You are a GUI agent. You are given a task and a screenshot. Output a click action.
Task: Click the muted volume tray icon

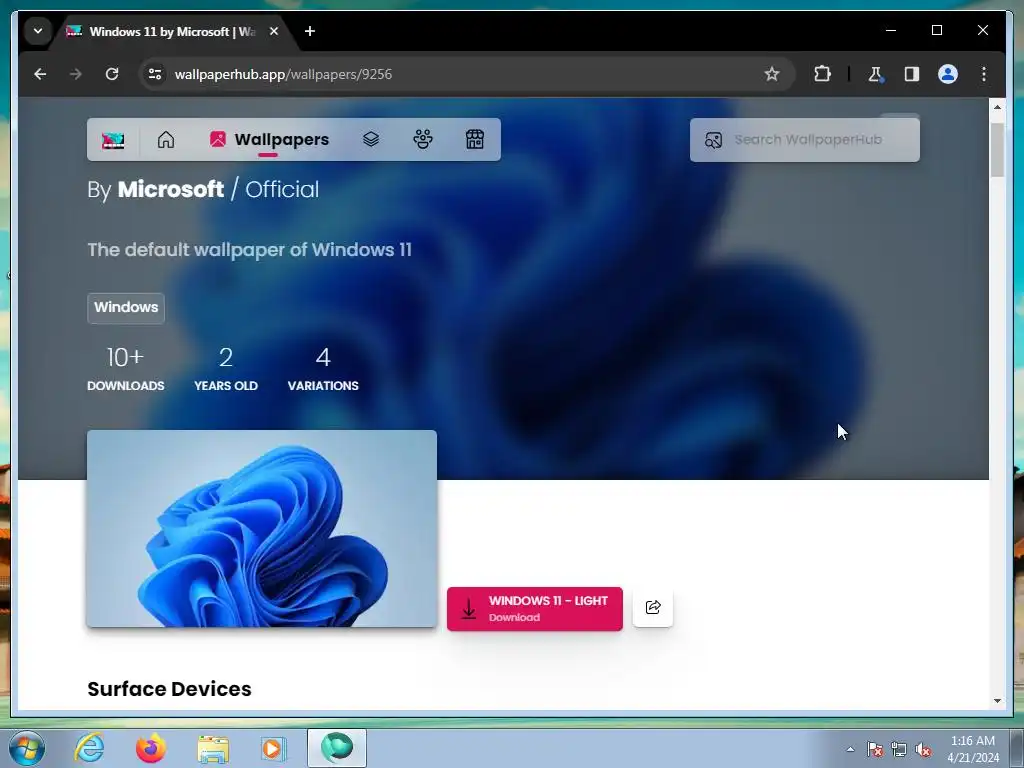pyautogui.click(x=923, y=749)
